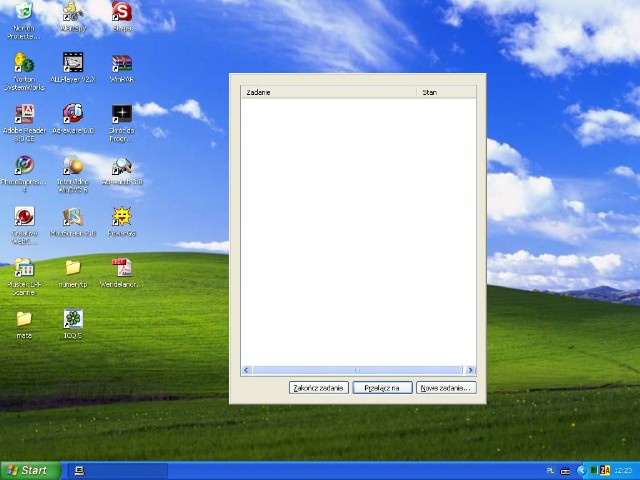The height and width of the screenshot is (480, 640).
Task: Open the InterVideo WinDVD 6 shortcut
Action: tap(73, 165)
